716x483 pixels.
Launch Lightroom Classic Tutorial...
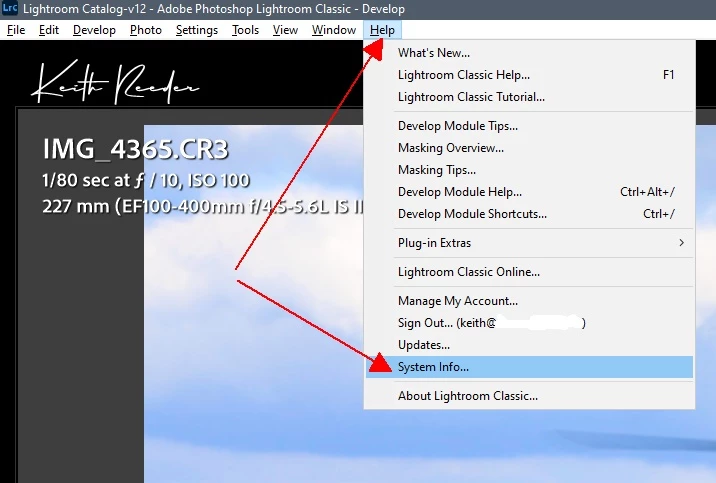tap(529, 97)
